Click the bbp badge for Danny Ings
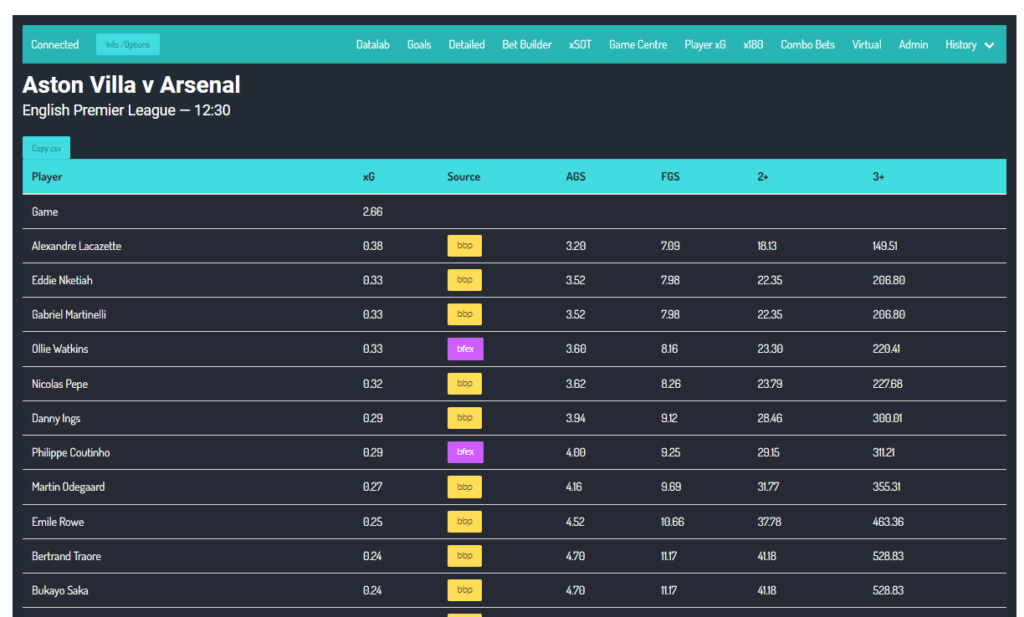This screenshot has height=617, width=1024. pos(464,418)
